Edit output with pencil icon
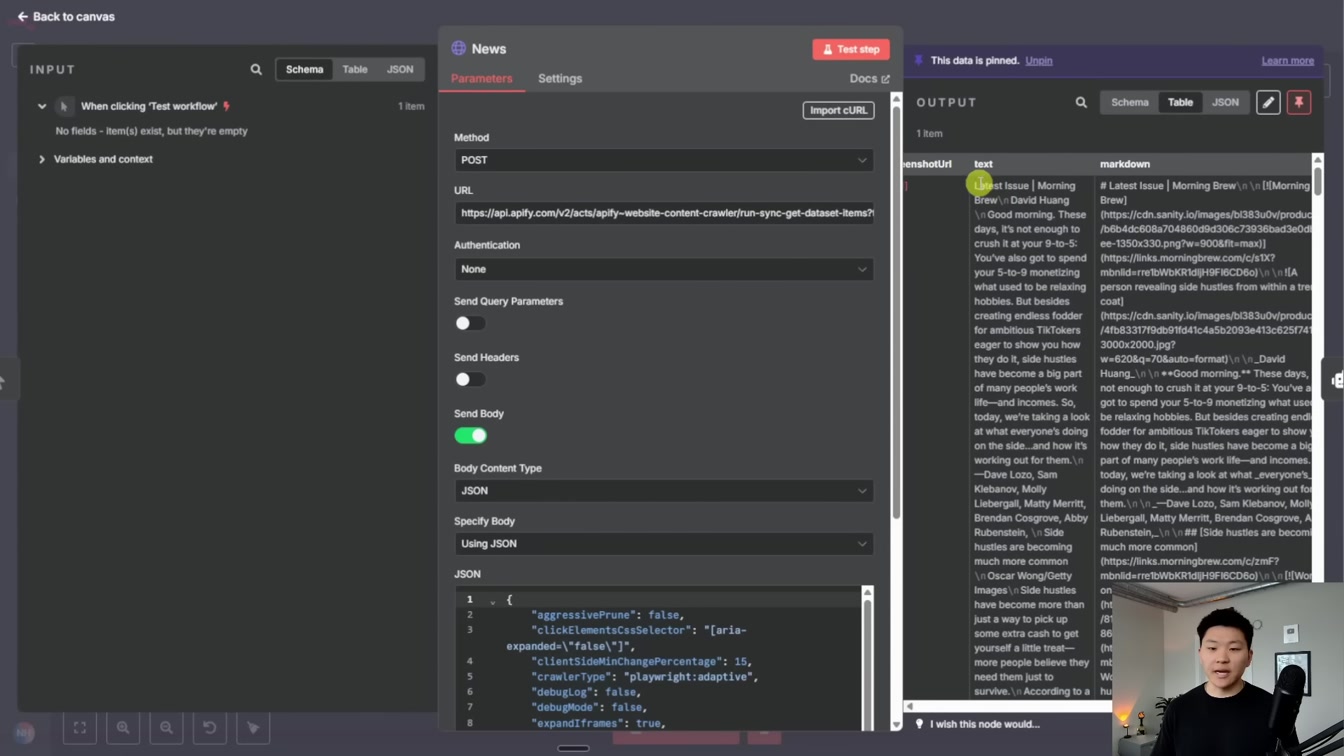The height and width of the screenshot is (756, 1344). point(1268,102)
